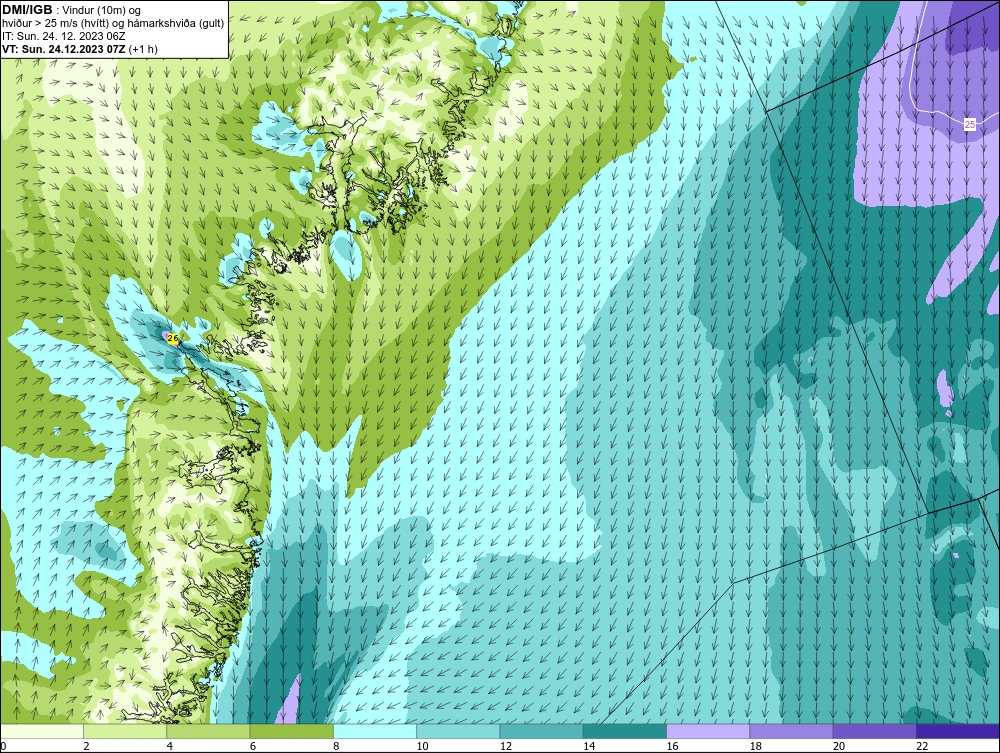Image resolution: width=1000 pixels, height=753 pixels.
Task: Pick the 8-10 m/s light cyan swatch
Action: click(375, 731)
